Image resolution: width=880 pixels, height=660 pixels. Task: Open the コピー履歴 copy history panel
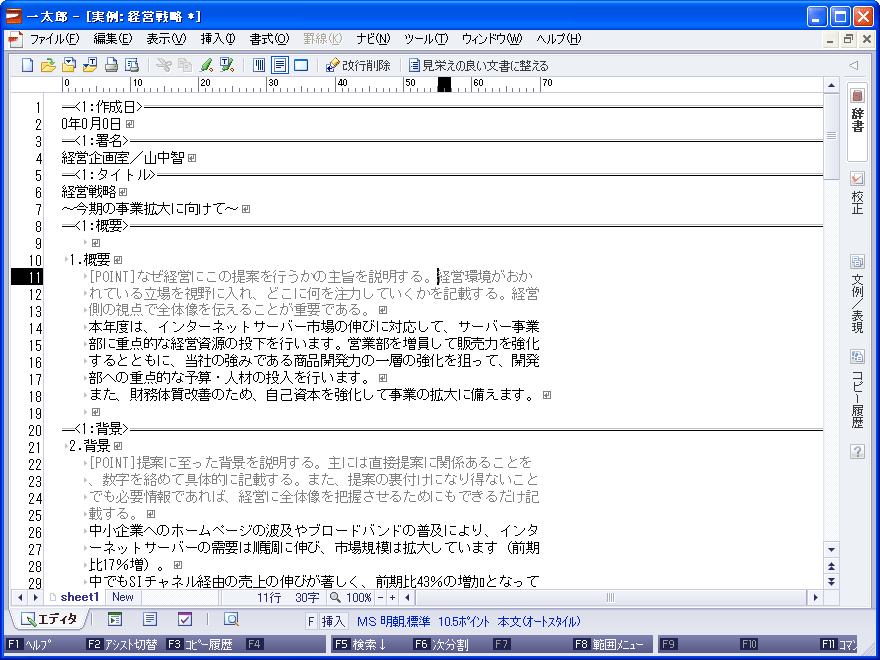click(857, 385)
